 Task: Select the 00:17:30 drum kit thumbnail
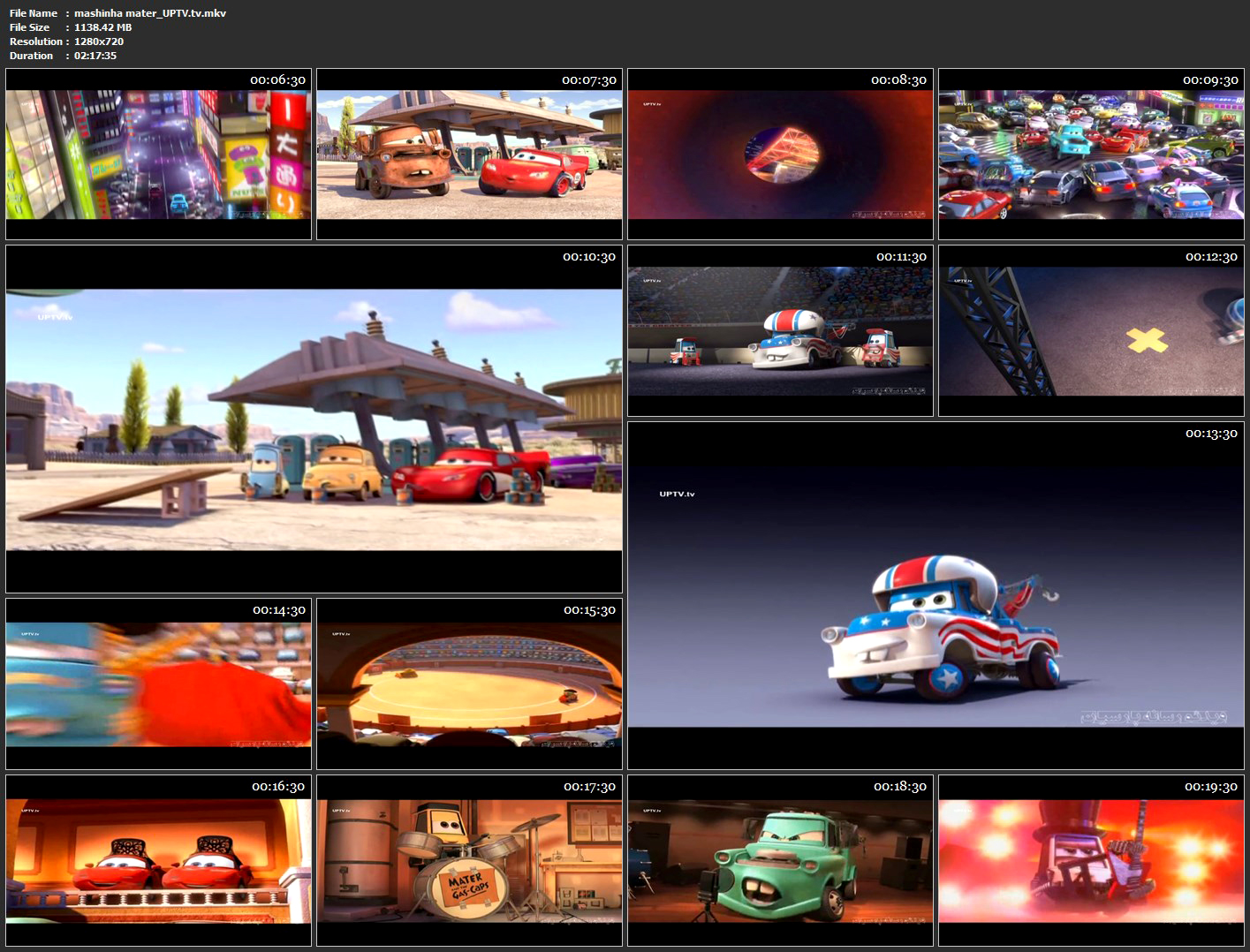pos(470,861)
